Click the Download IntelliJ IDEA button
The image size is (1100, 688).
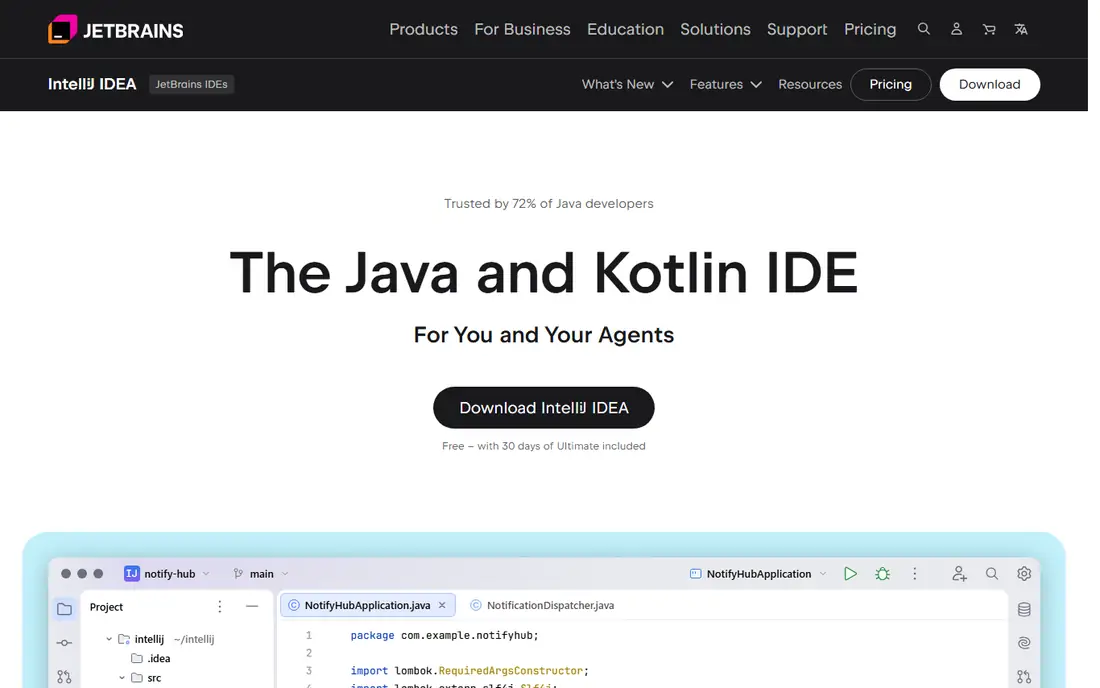tap(544, 407)
